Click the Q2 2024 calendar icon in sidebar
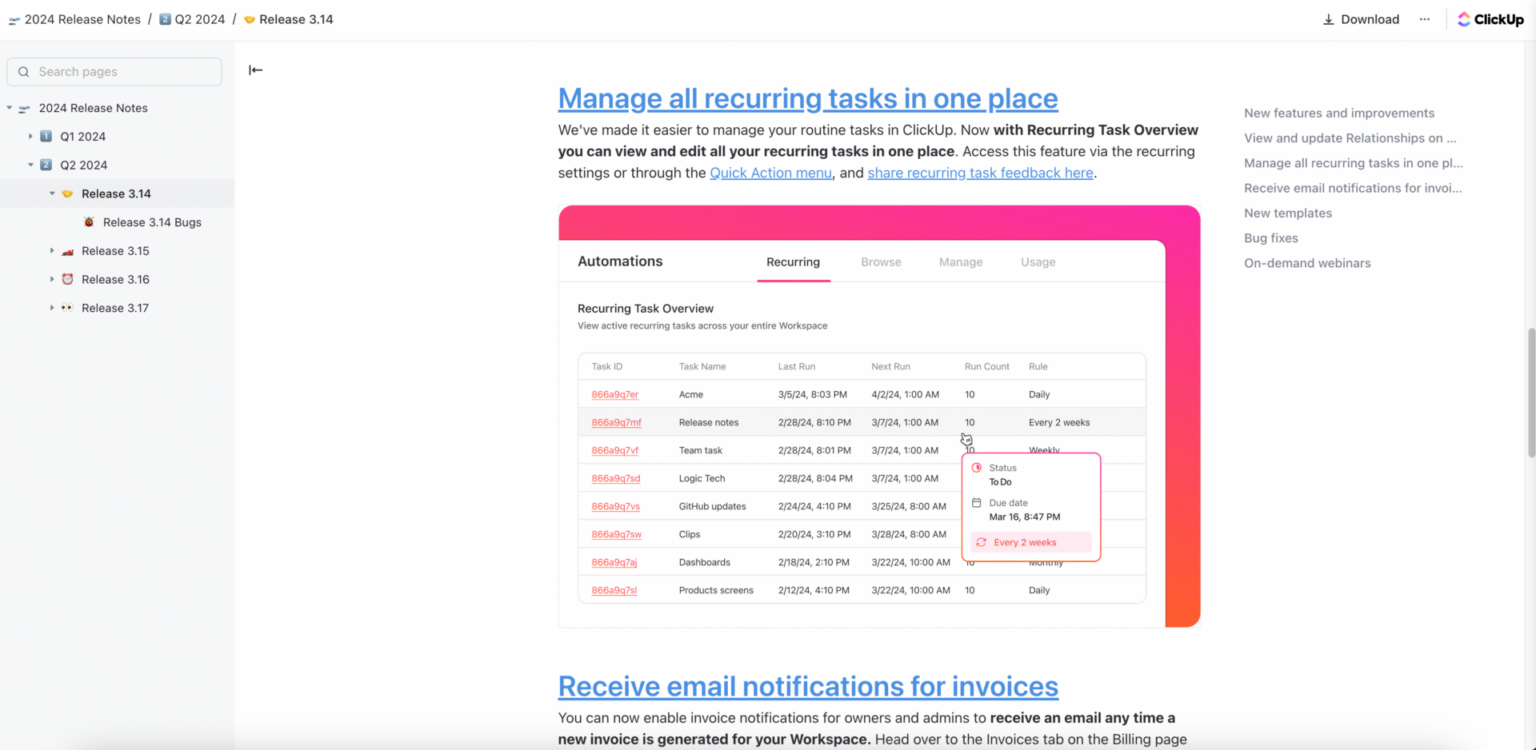 coord(46,164)
